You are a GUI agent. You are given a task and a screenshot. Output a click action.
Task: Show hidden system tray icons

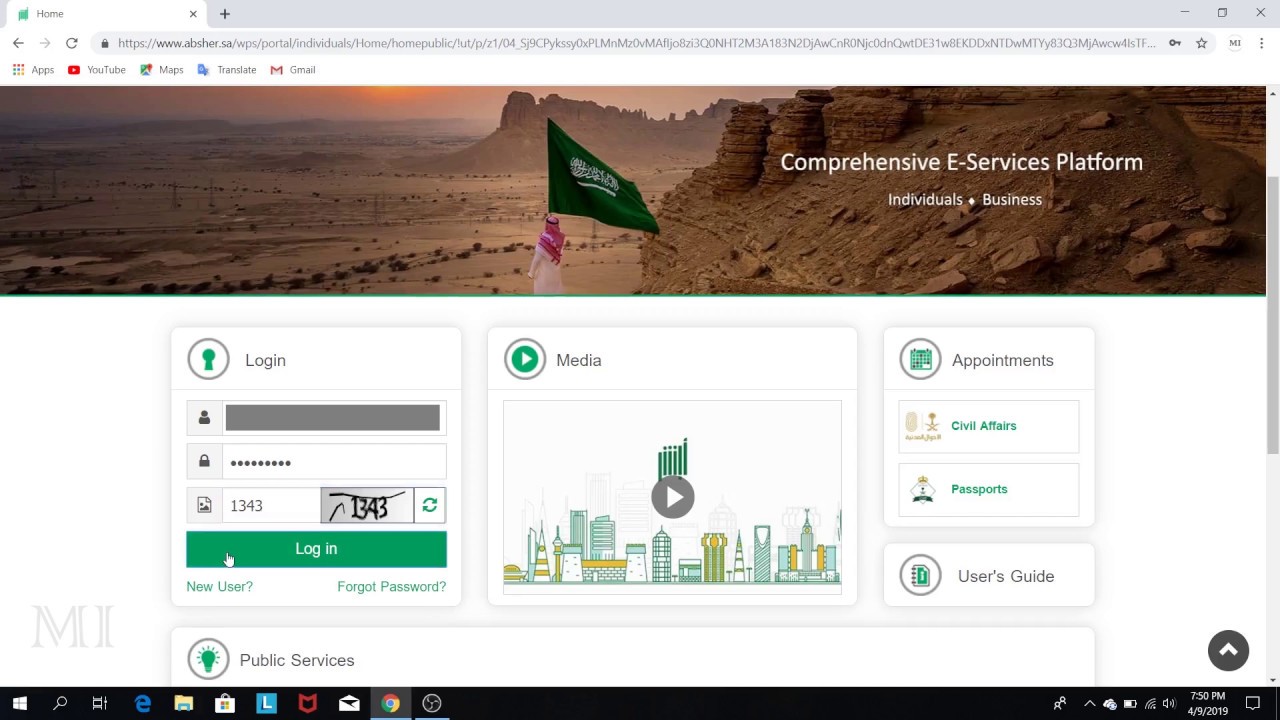[x=1089, y=703]
